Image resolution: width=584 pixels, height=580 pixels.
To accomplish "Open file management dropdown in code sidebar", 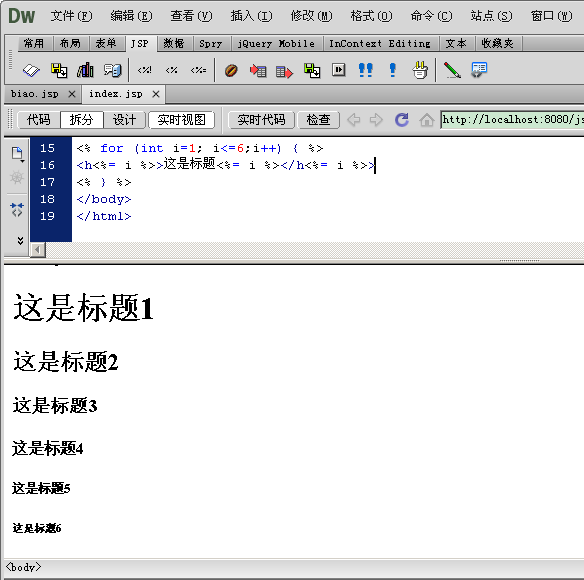I will pyautogui.click(x=17, y=154).
